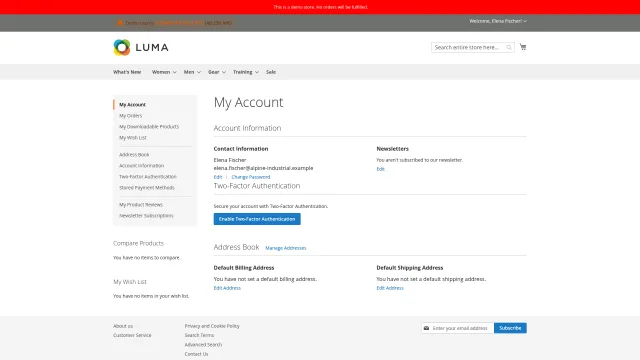
Task: Expand the Men menu chevron
Action: point(199,72)
